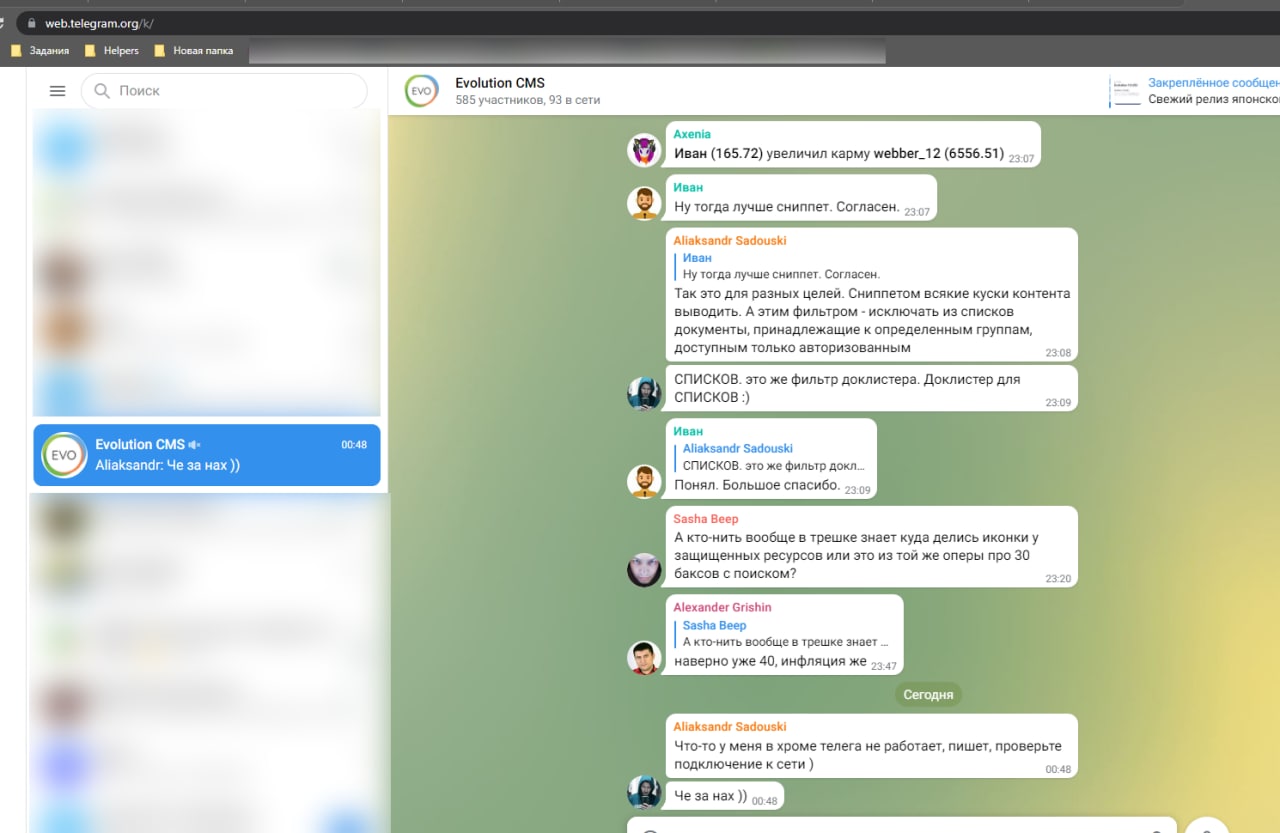
Task: Open Sasha Beep's avatar
Action: [644, 570]
